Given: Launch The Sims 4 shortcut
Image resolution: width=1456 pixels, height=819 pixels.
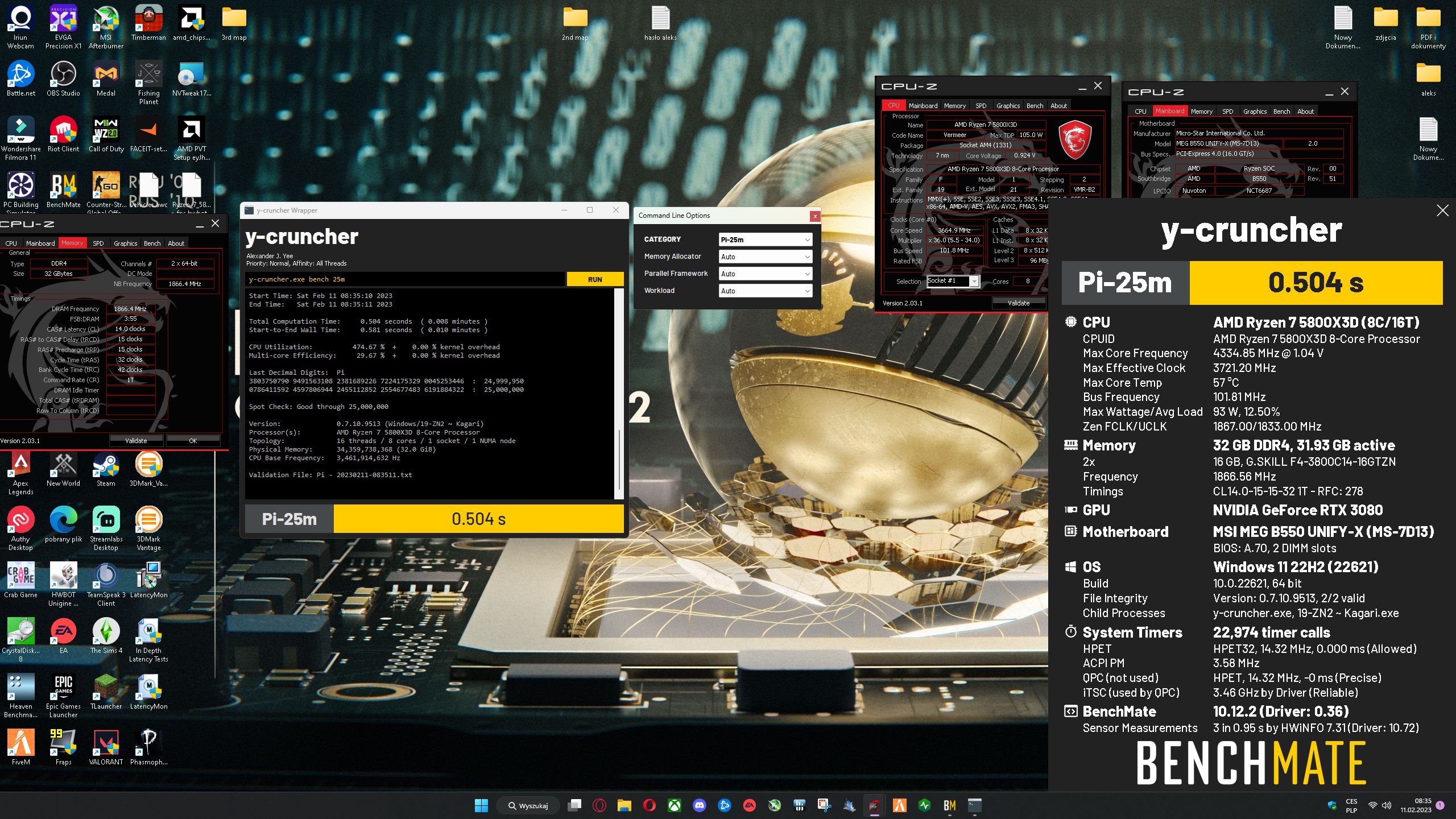Looking at the screenshot, I should (x=106, y=636).
